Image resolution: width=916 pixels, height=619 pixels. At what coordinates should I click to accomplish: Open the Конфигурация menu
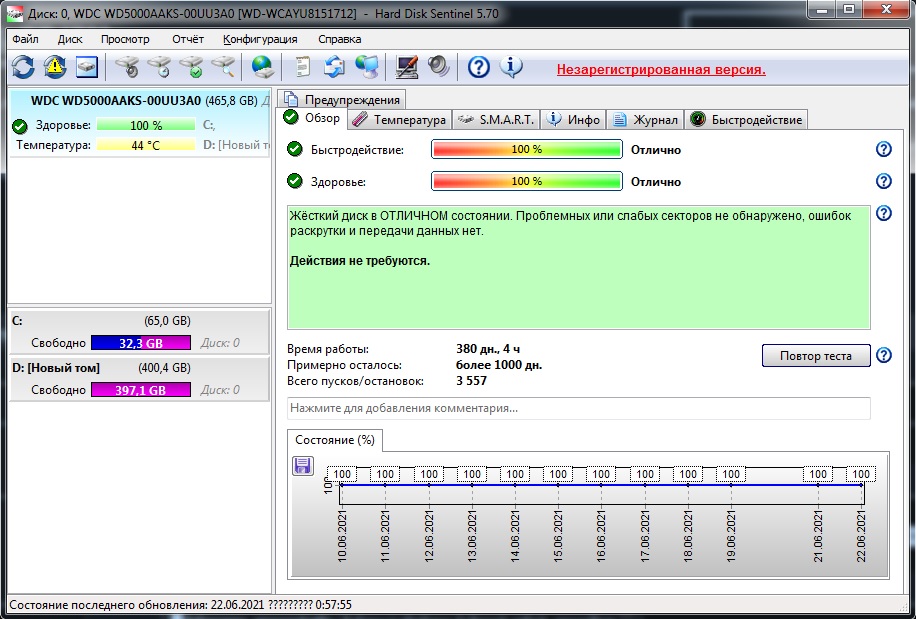coord(260,39)
